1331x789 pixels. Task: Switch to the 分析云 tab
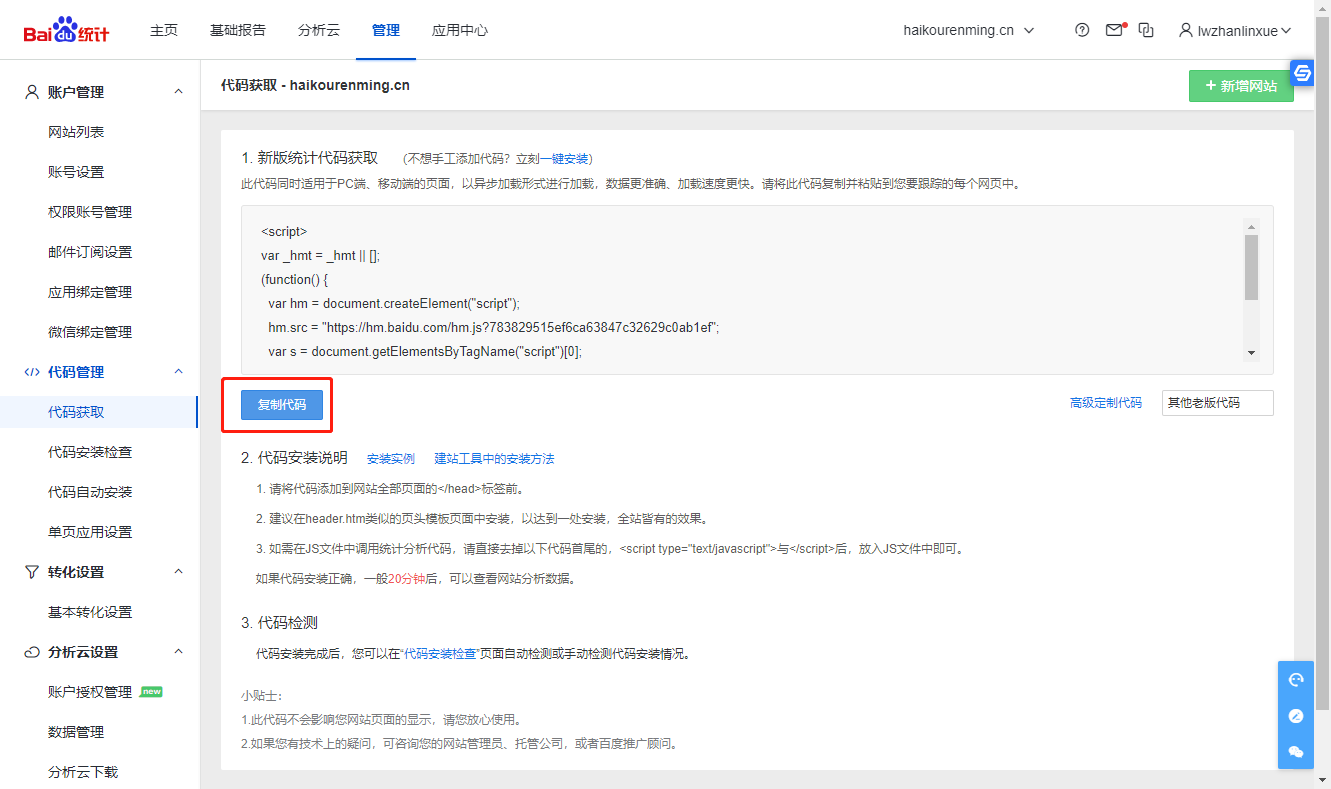click(x=319, y=30)
